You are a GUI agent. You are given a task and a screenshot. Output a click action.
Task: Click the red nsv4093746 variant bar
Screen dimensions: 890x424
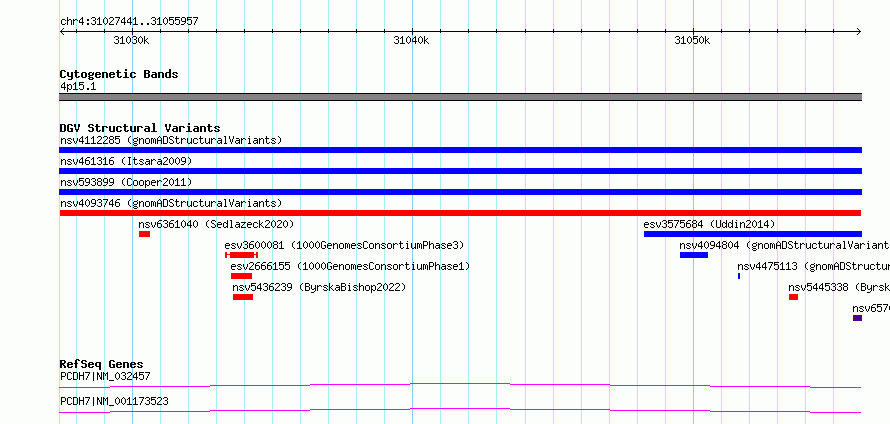(x=460, y=213)
